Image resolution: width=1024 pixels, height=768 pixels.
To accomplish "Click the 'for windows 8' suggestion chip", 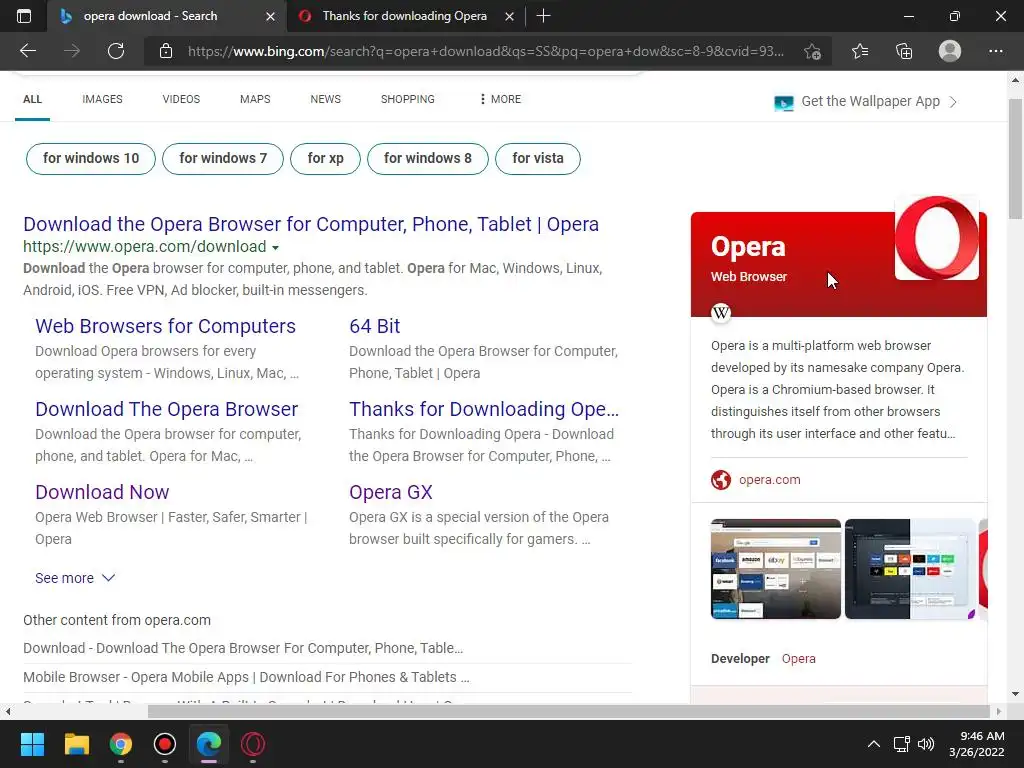I will (428, 159).
